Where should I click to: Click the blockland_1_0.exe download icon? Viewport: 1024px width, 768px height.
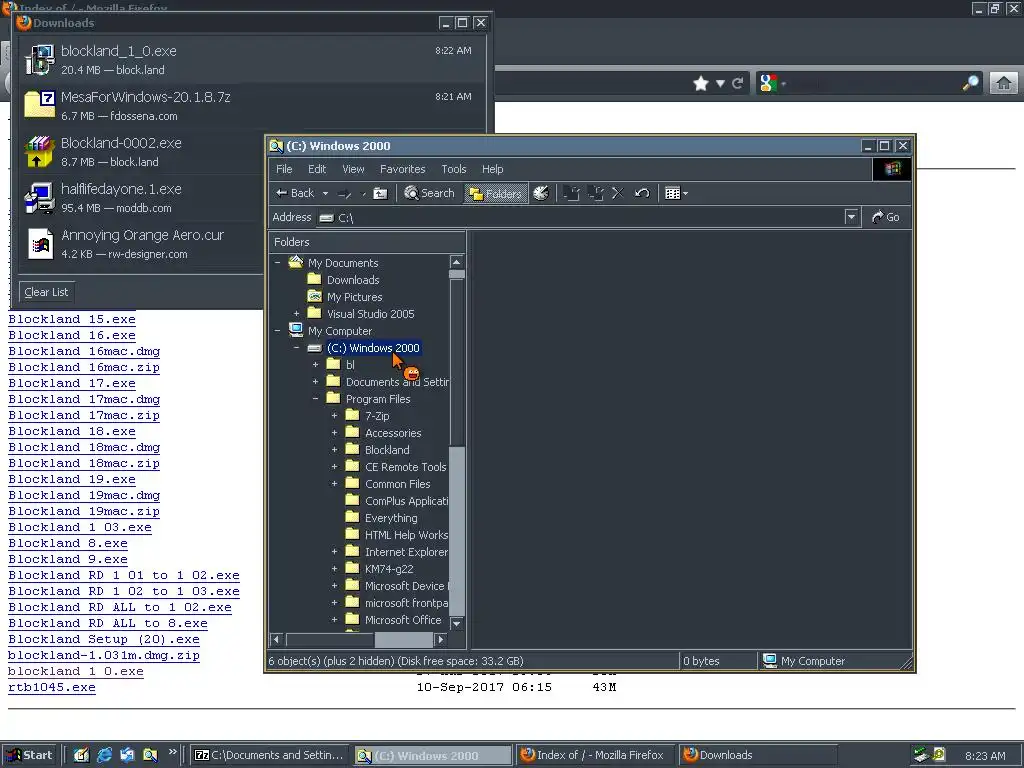[x=40, y=59]
